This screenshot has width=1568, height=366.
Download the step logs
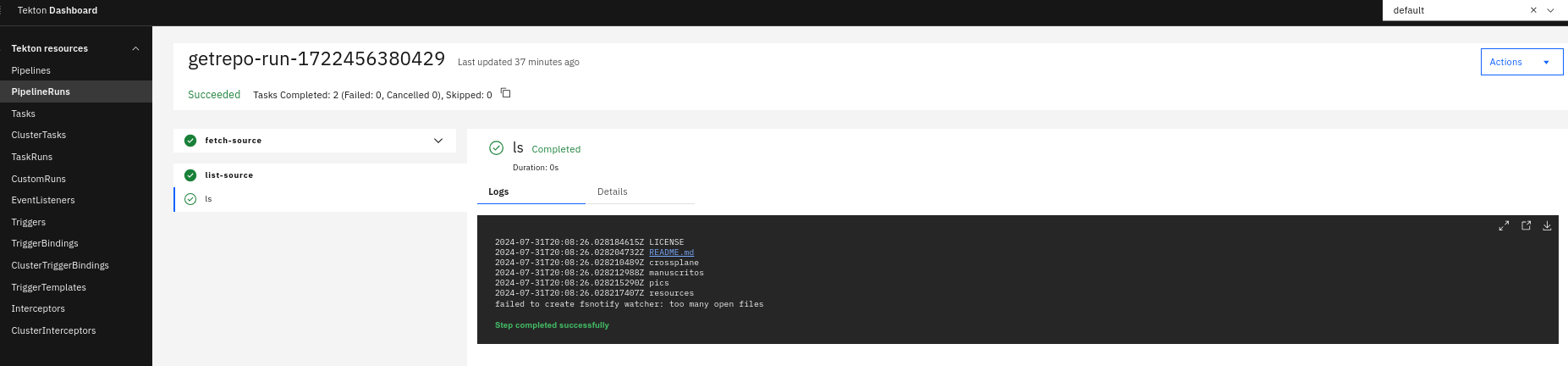(x=1547, y=226)
